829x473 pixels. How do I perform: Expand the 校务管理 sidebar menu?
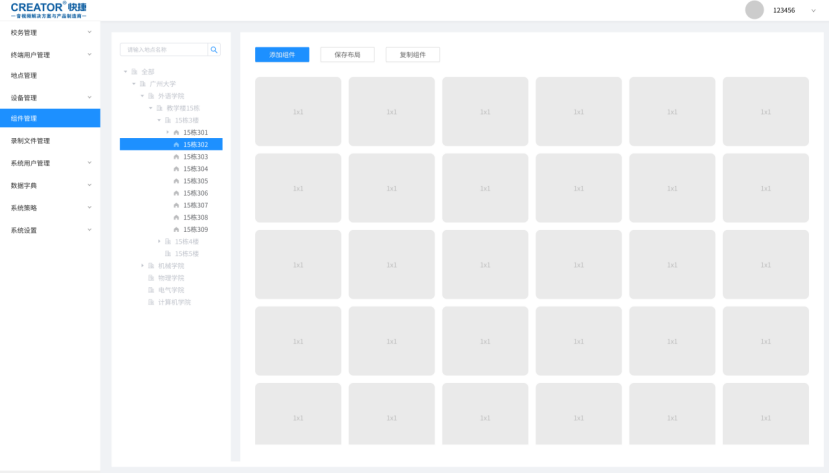pos(89,33)
